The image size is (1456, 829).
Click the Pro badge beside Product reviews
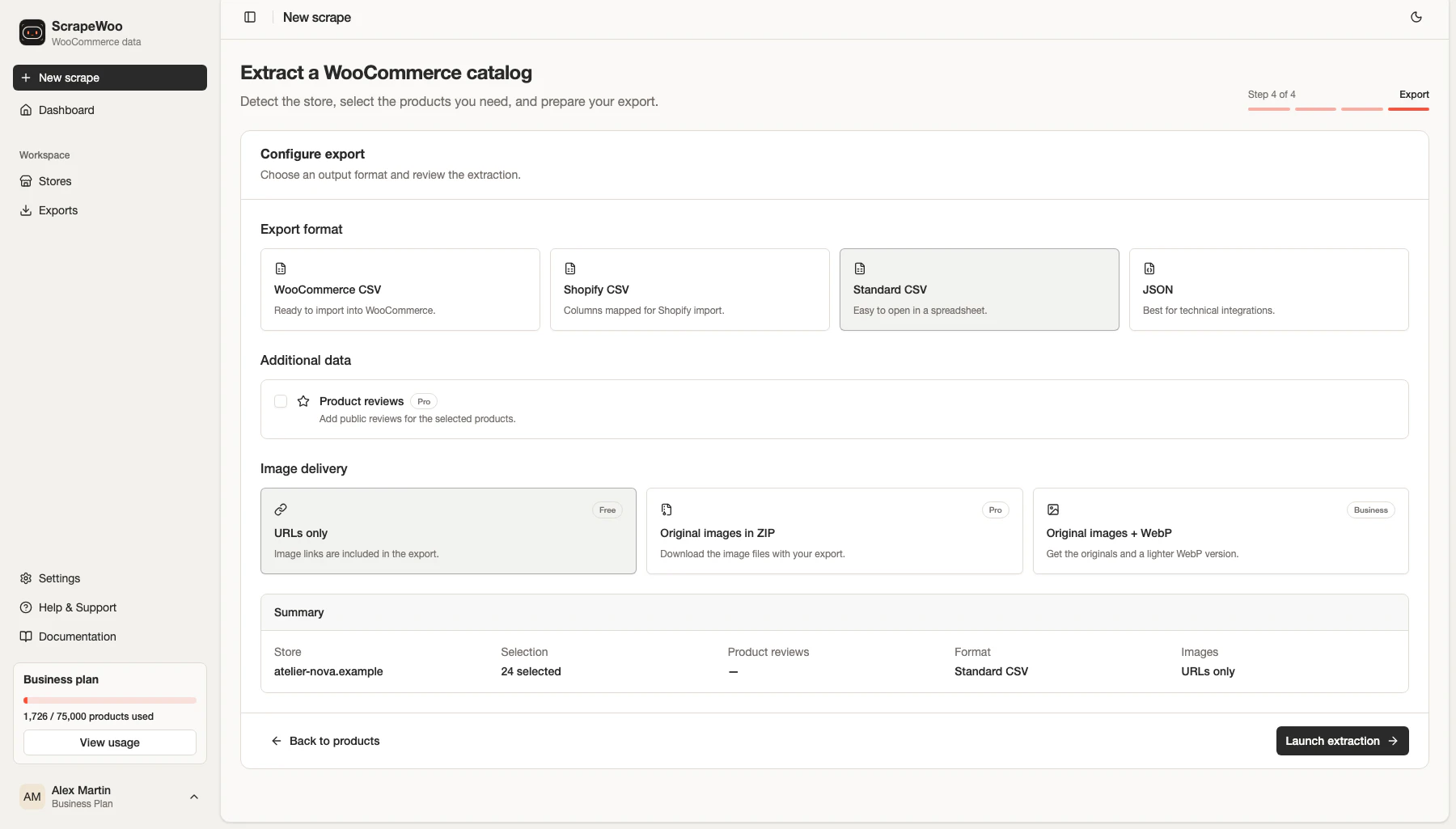click(424, 401)
